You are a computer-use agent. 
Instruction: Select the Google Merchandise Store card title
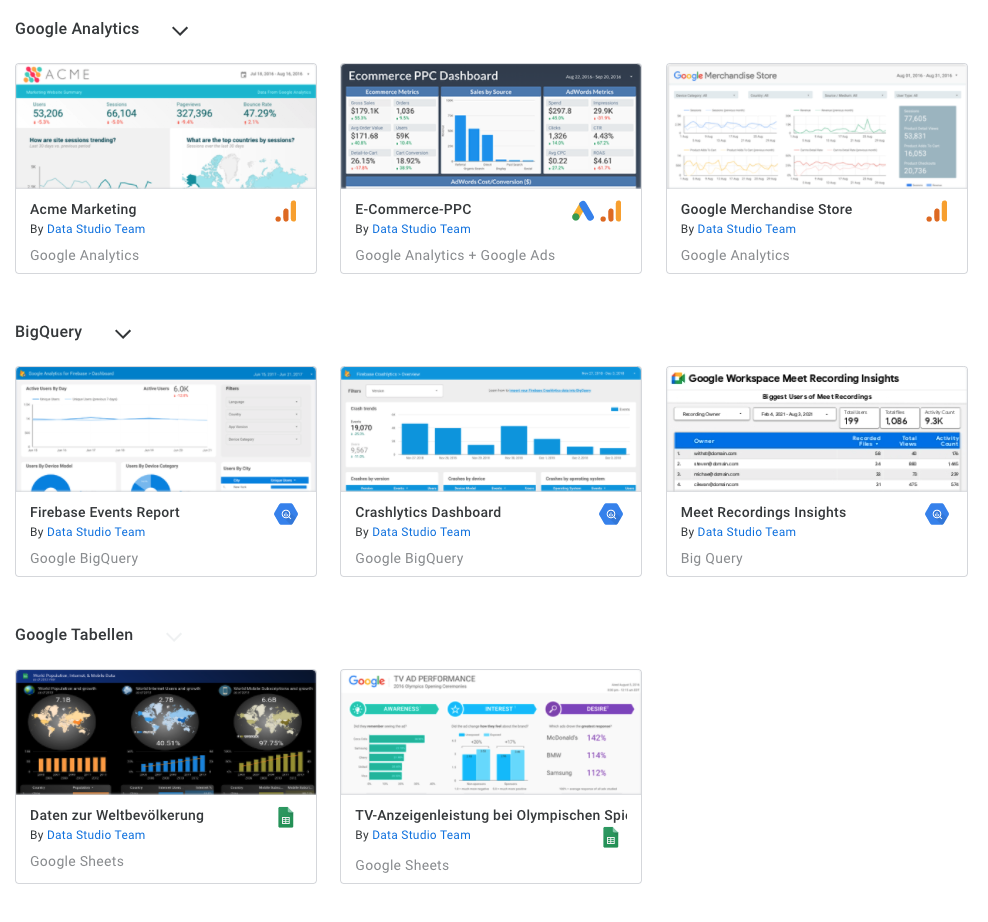(766, 209)
